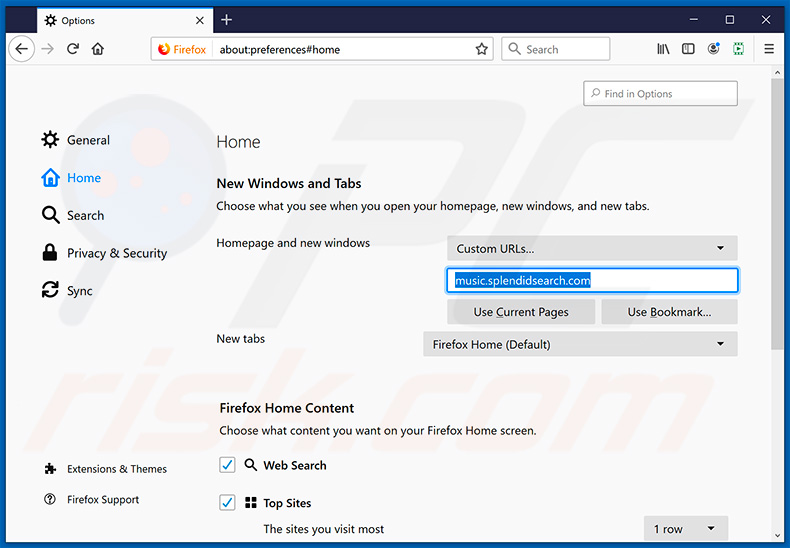790x548 pixels.
Task: Click the Extensions & Themes puzzle icon
Action: pos(50,468)
